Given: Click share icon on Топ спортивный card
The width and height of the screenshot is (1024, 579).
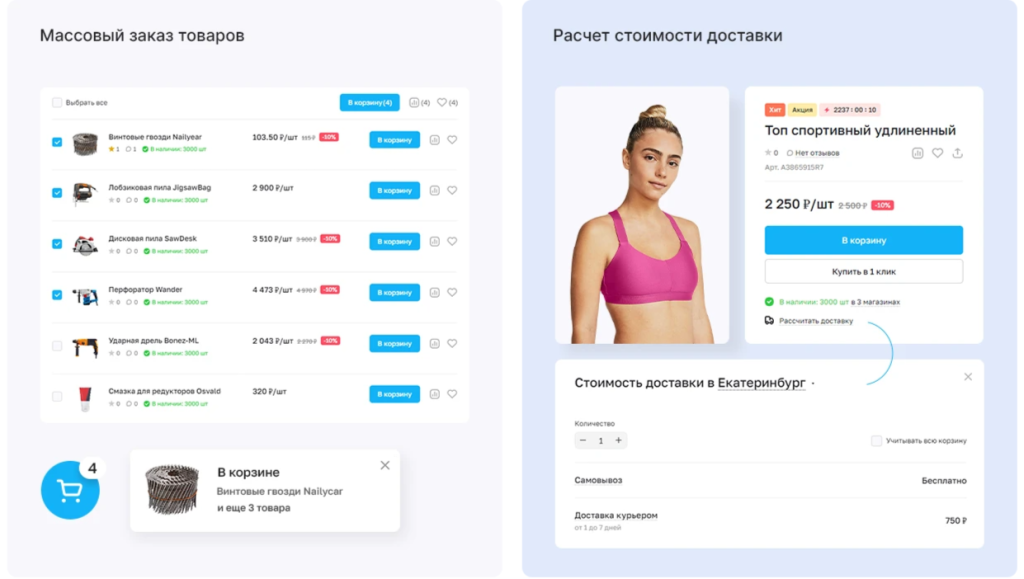Looking at the screenshot, I should click(957, 153).
